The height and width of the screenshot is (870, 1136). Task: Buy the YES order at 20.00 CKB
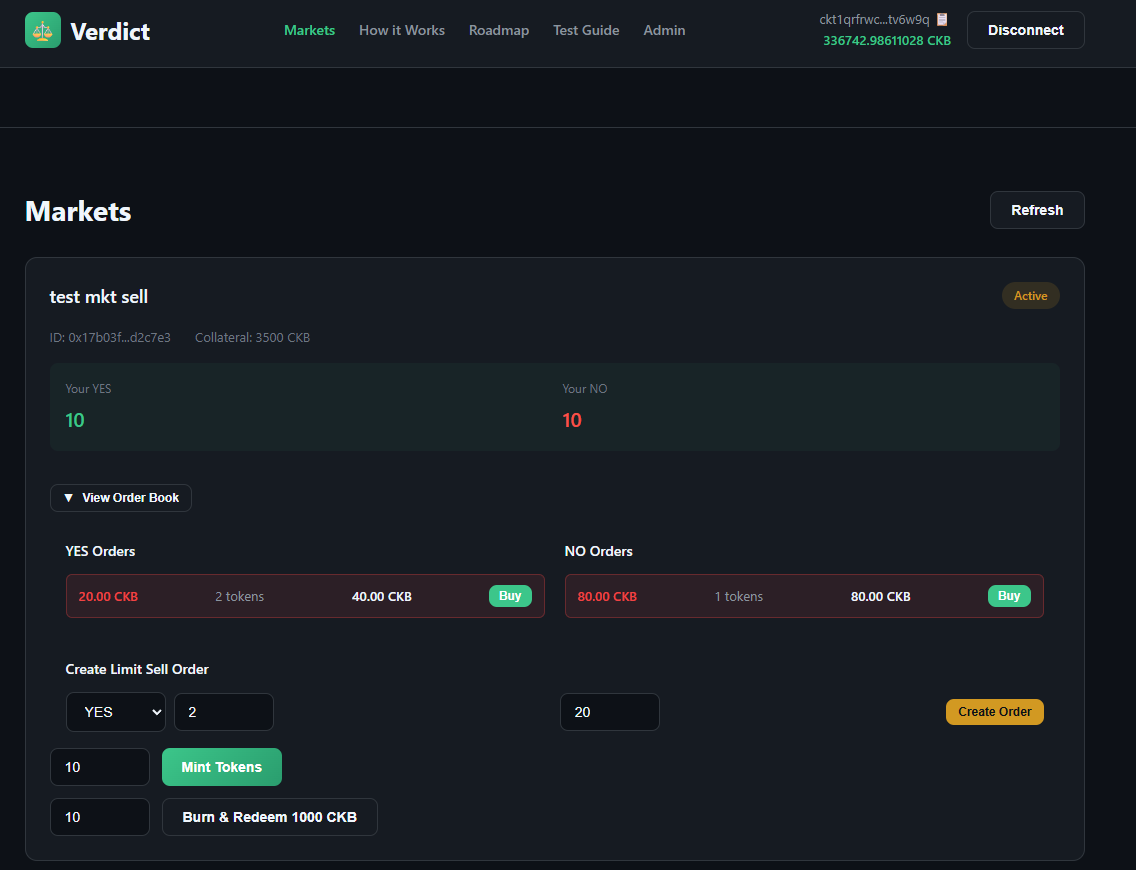510,596
